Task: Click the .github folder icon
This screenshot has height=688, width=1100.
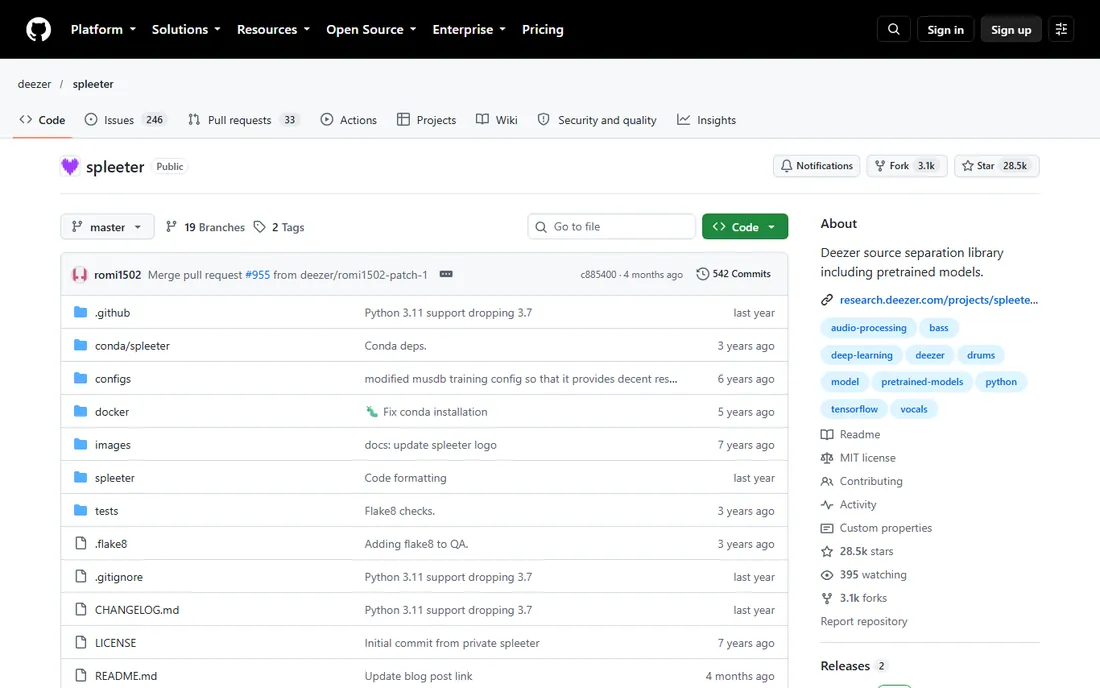Action: coord(81,312)
